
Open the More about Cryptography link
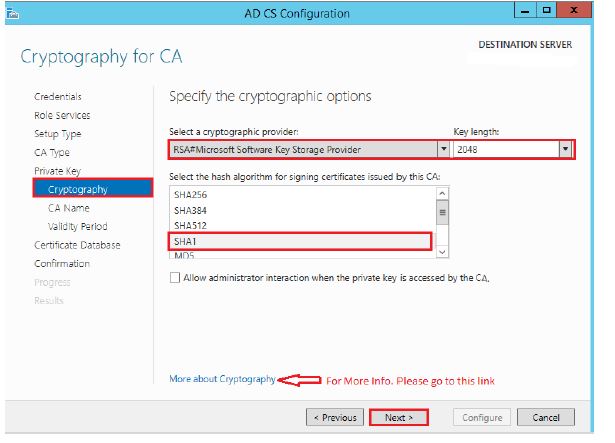coord(222,379)
